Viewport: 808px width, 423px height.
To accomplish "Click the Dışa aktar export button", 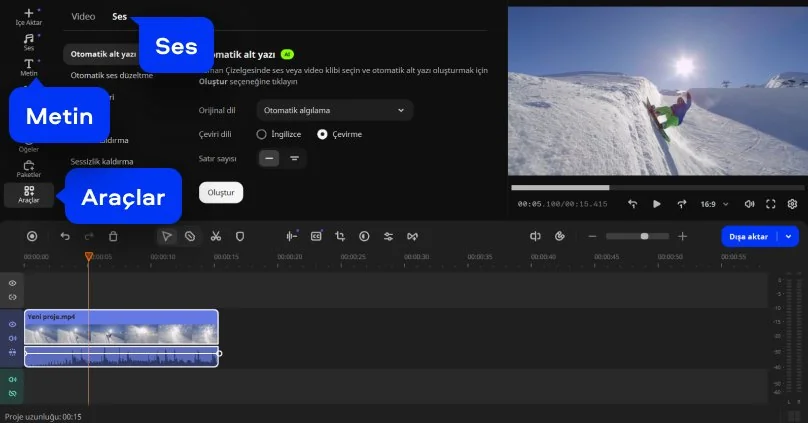I will coord(748,236).
